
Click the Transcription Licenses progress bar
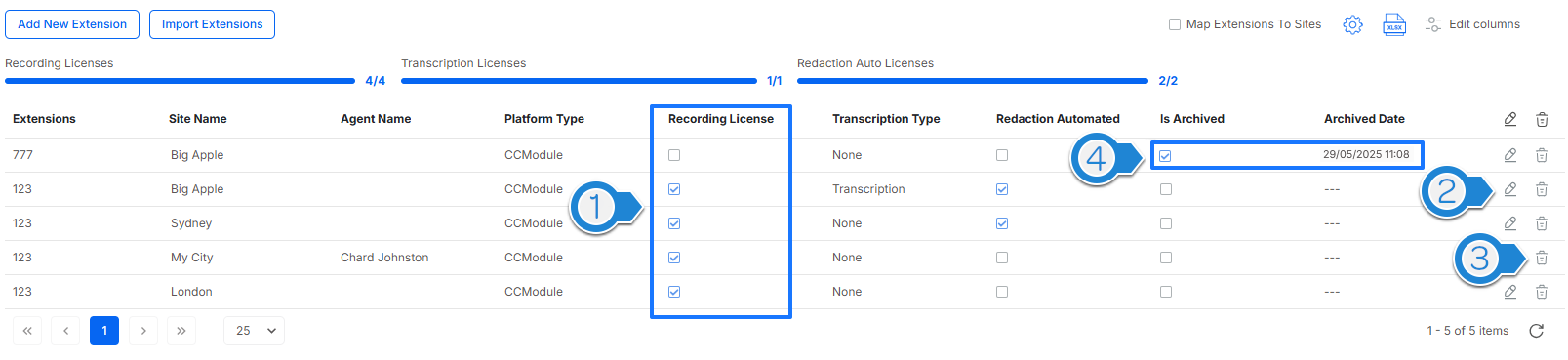(x=579, y=81)
